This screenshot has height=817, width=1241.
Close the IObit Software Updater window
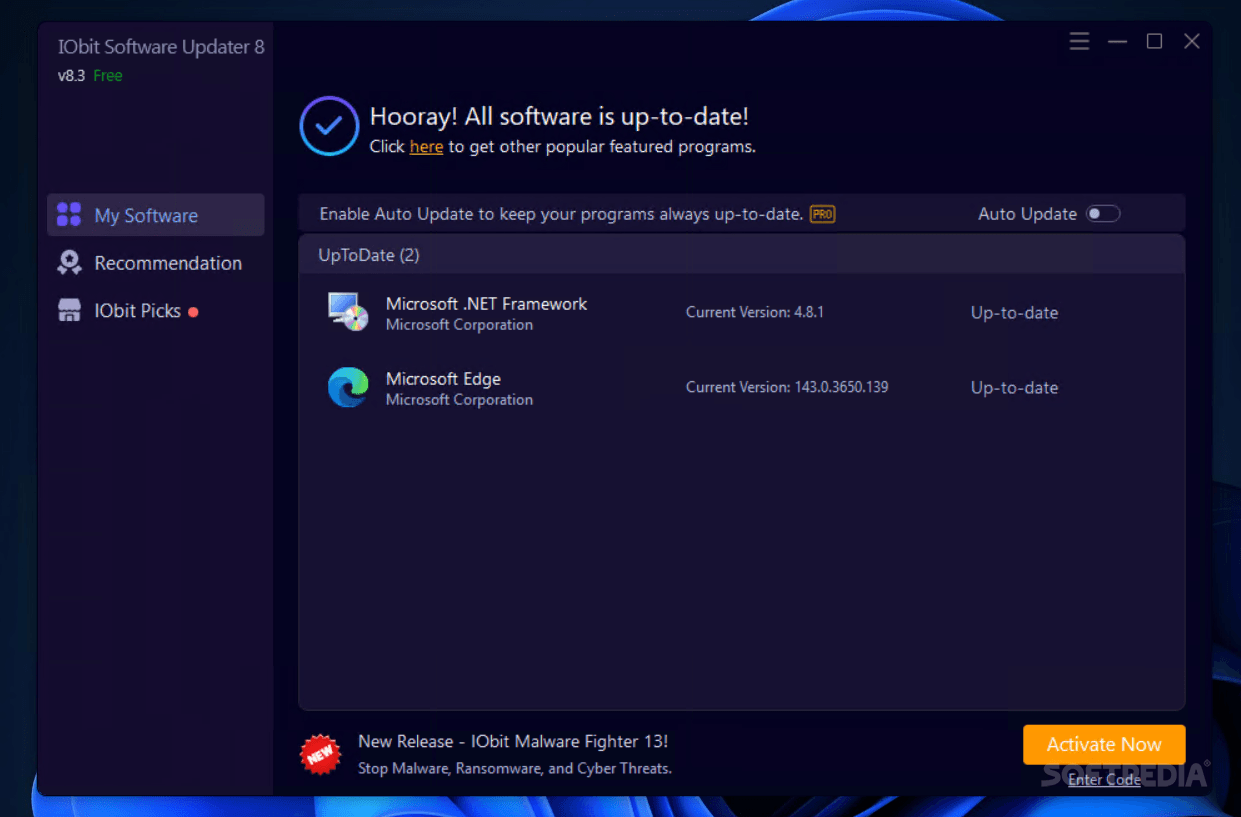1191,41
